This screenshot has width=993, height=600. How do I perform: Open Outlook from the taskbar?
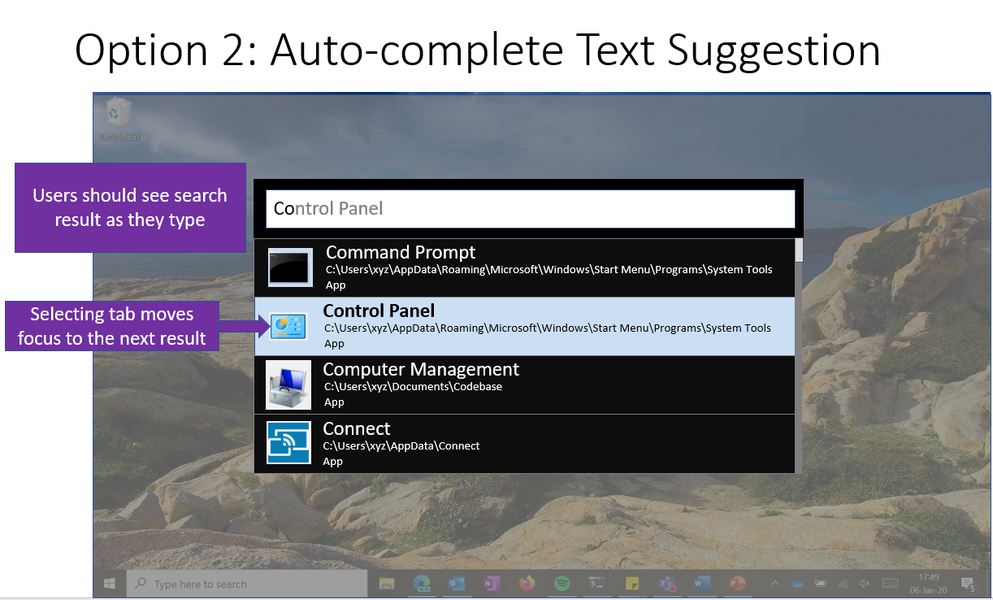click(x=456, y=584)
